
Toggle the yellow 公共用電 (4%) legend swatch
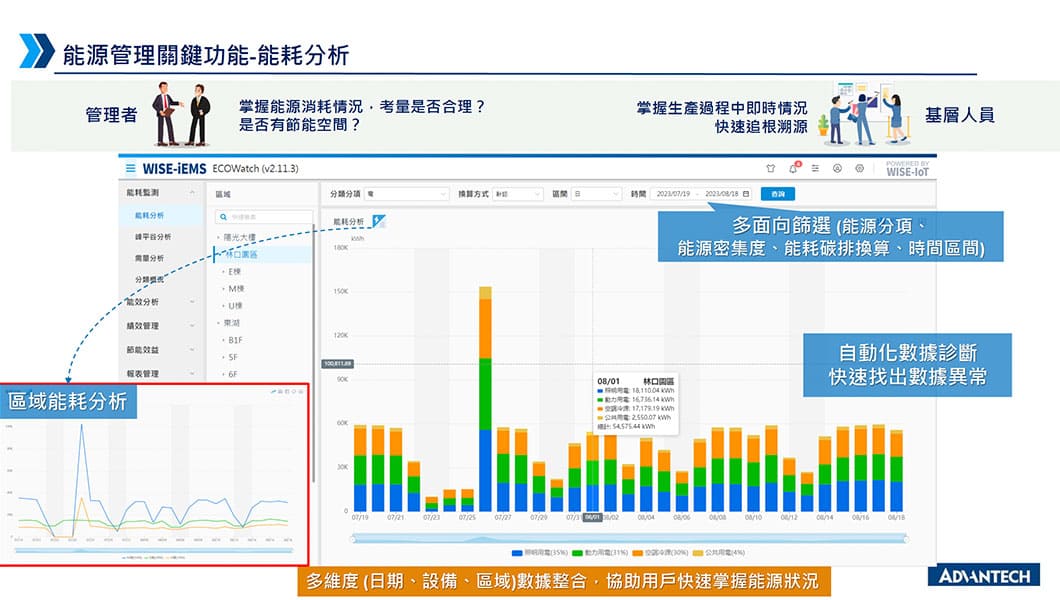(x=698, y=553)
